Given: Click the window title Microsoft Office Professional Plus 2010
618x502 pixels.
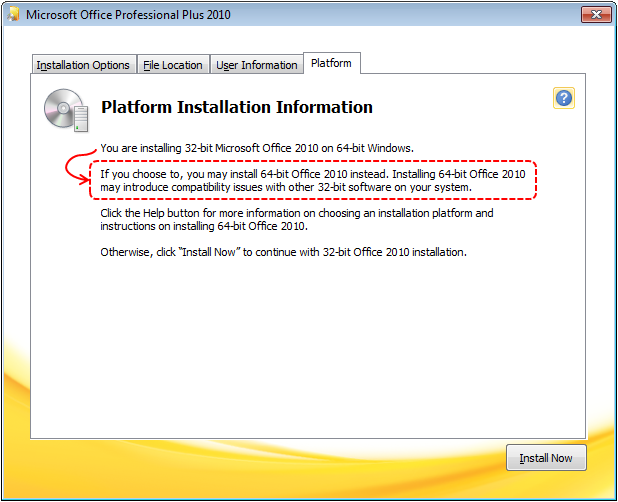Looking at the screenshot, I should tap(128, 15).
